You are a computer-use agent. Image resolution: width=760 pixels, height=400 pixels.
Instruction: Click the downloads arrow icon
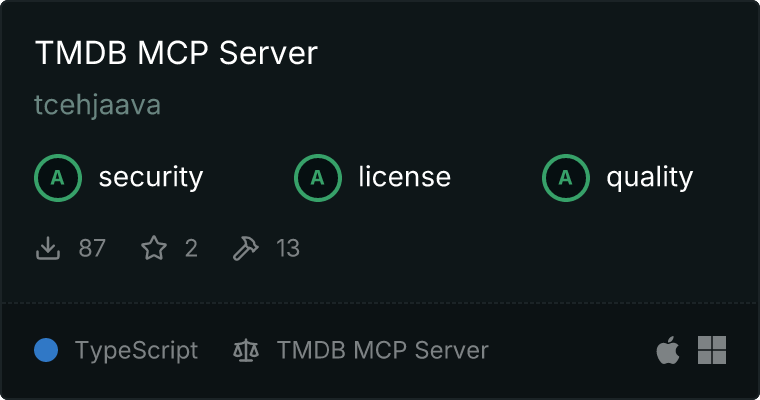(48, 248)
